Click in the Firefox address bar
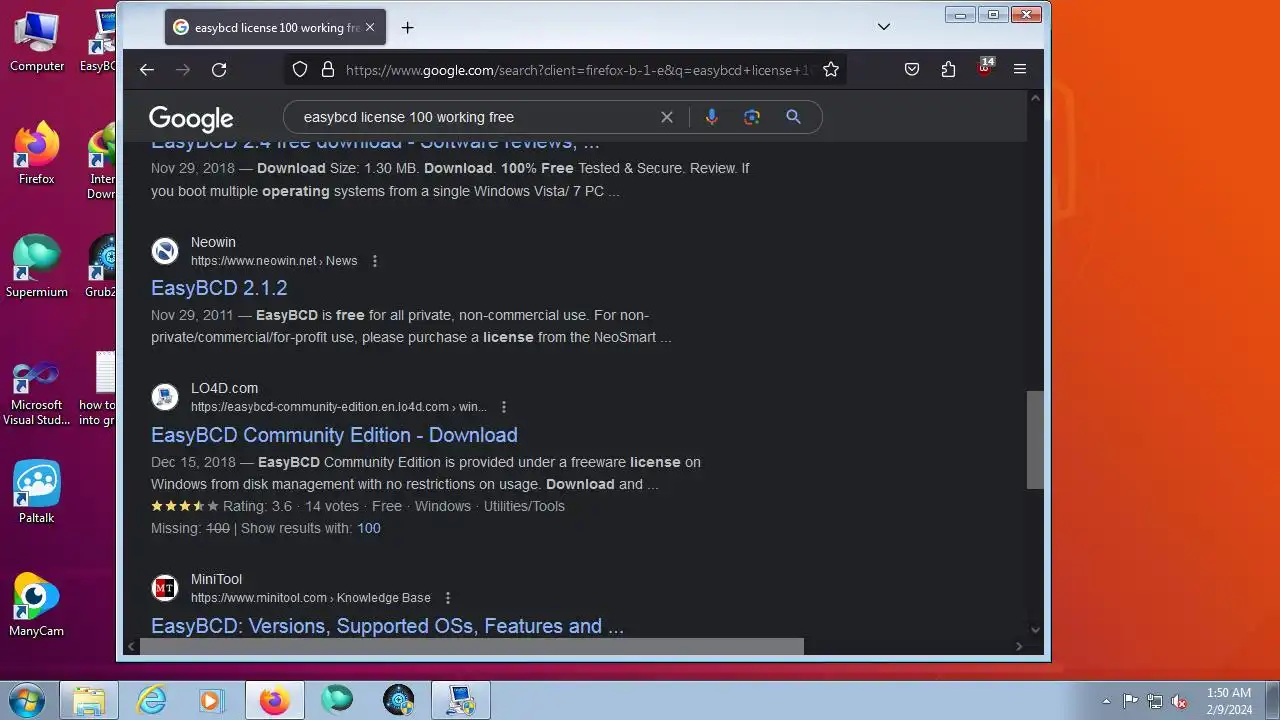 [x=578, y=70]
